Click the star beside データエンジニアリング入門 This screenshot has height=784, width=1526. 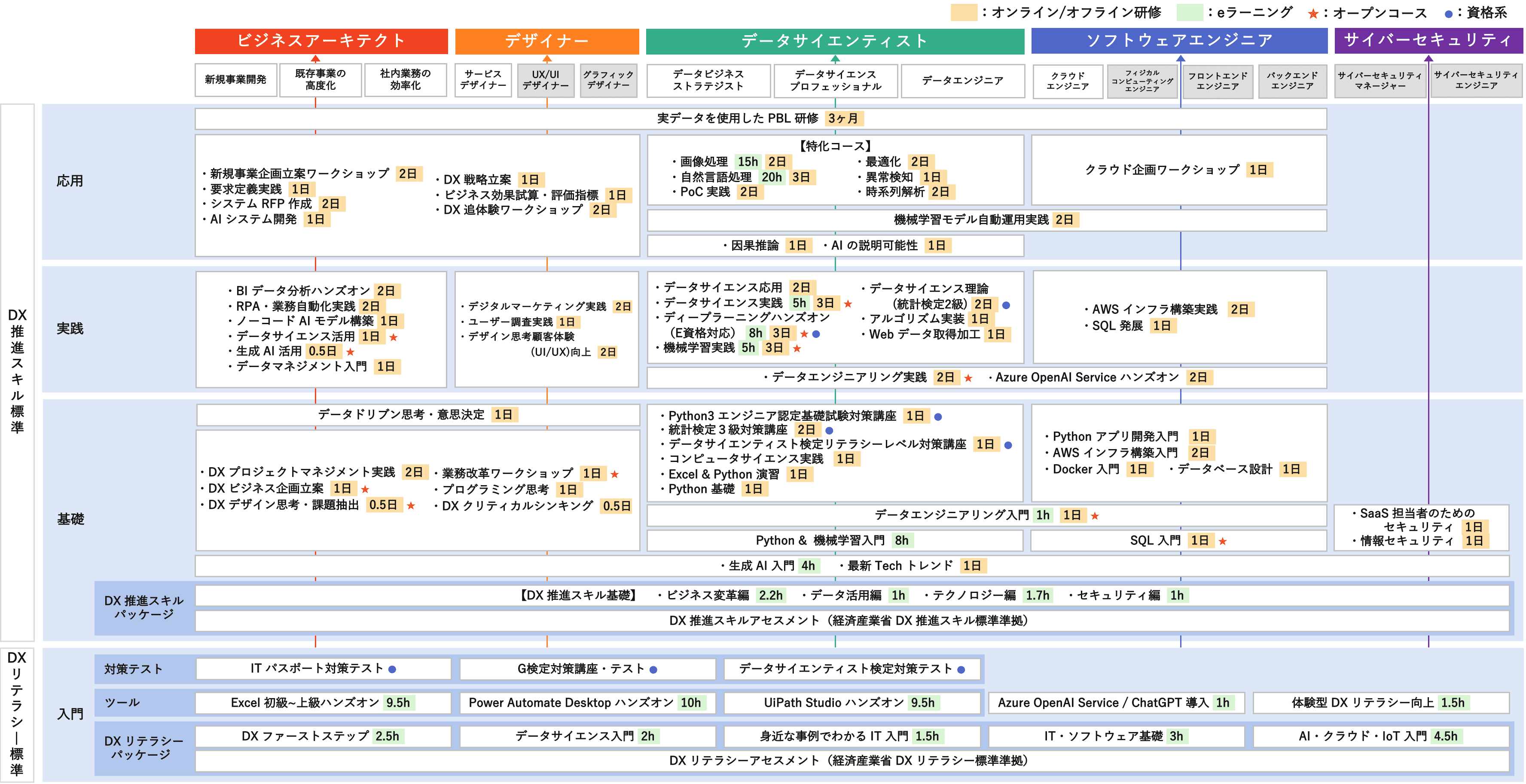click(x=1095, y=517)
